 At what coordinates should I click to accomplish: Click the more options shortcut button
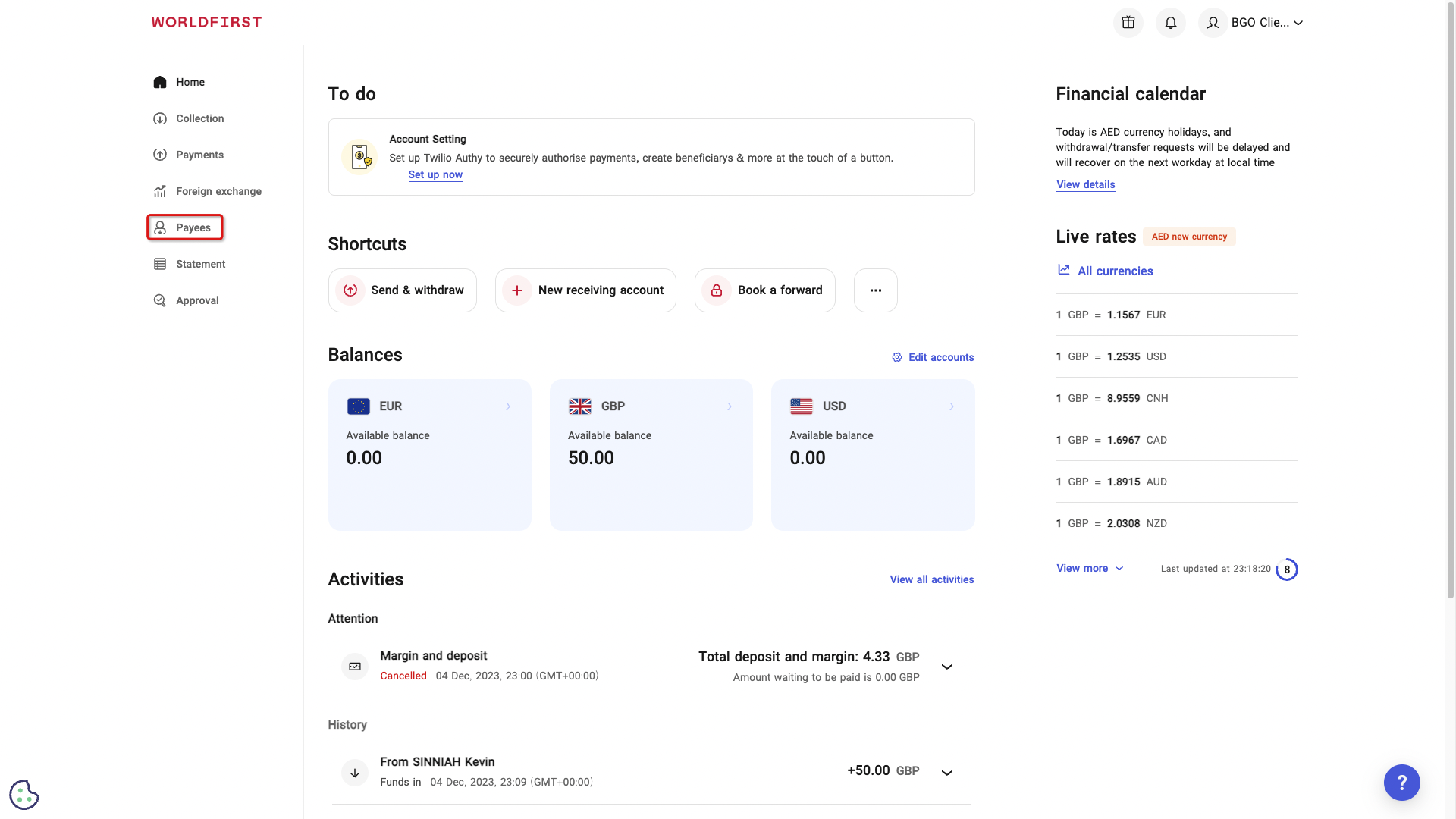[875, 290]
